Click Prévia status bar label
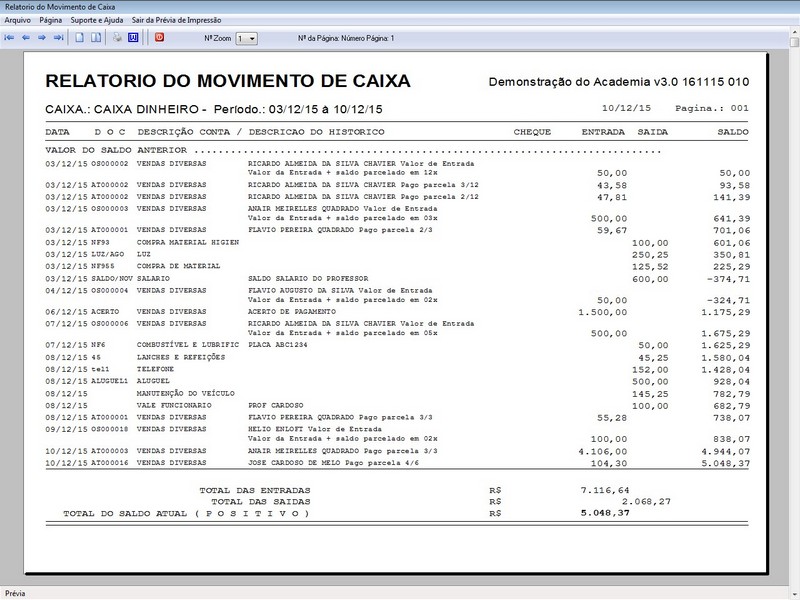This screenshot has height=600, width=800. click(x=15, y=593)
